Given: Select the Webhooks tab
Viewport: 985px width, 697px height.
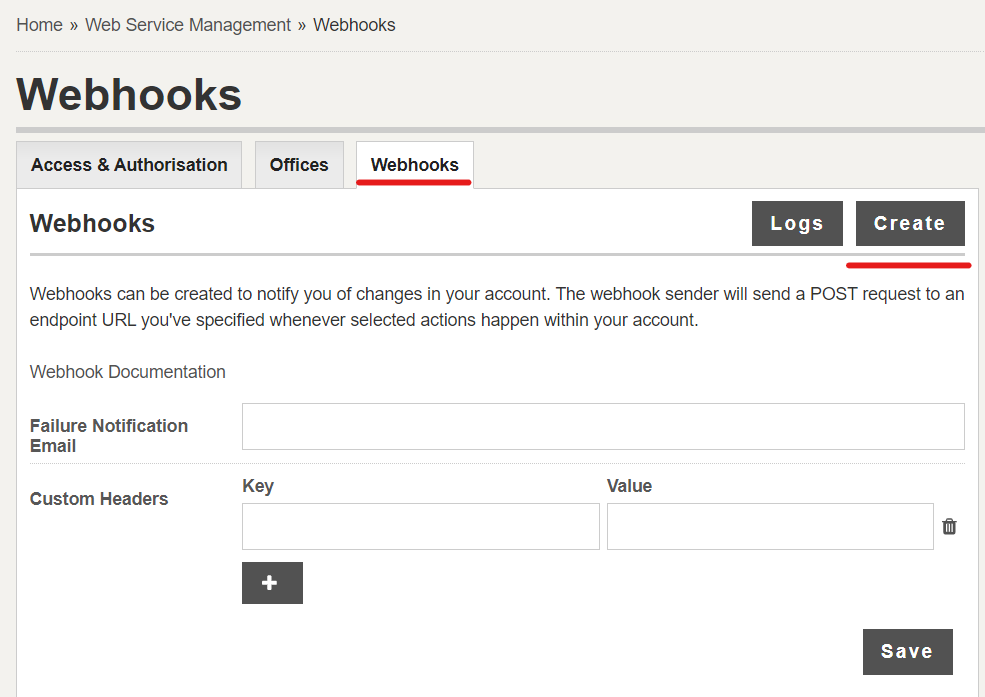Looking at the screenshot, I should 415,165.
